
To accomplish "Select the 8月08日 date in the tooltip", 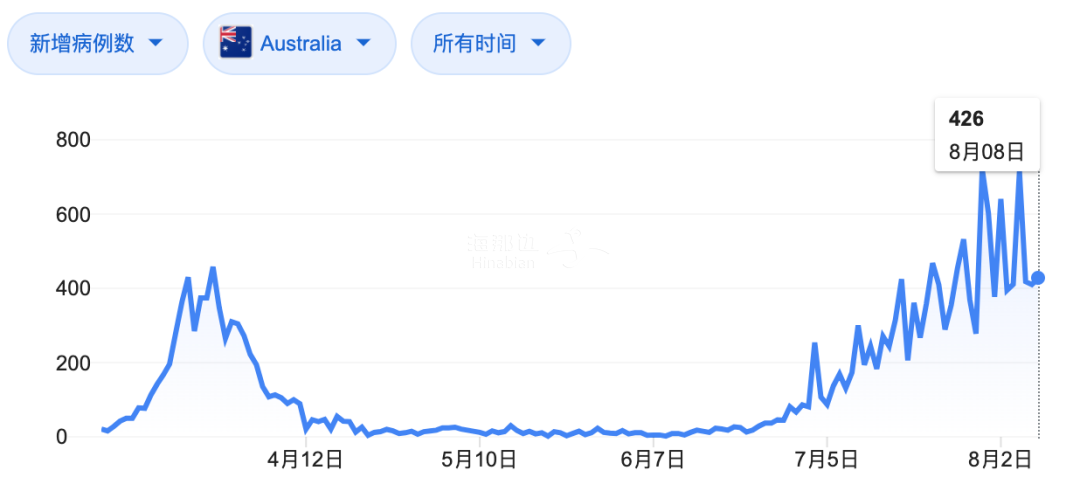I will coord(986,153).
